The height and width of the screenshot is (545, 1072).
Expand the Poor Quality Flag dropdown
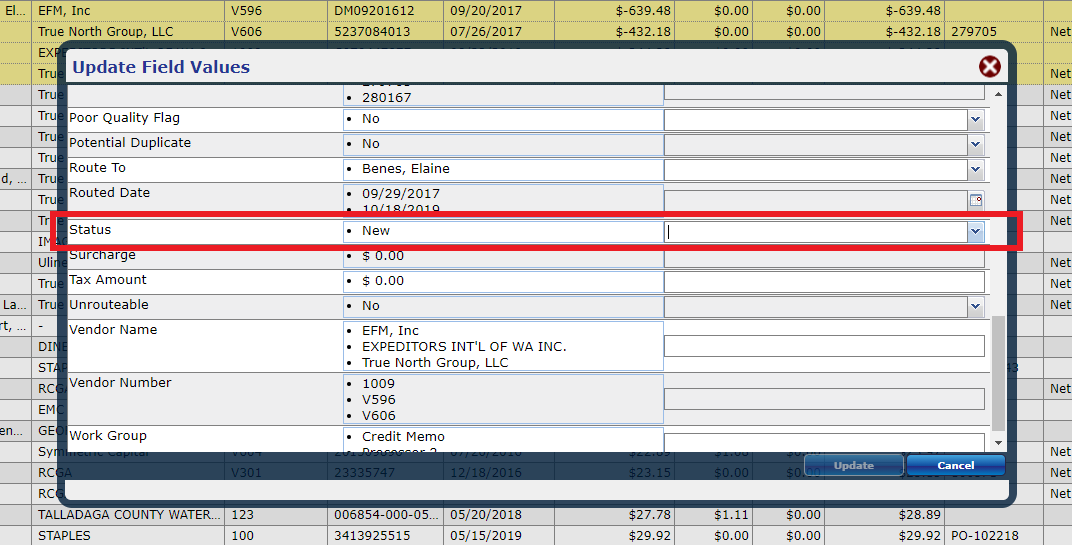tap(975, 120)
